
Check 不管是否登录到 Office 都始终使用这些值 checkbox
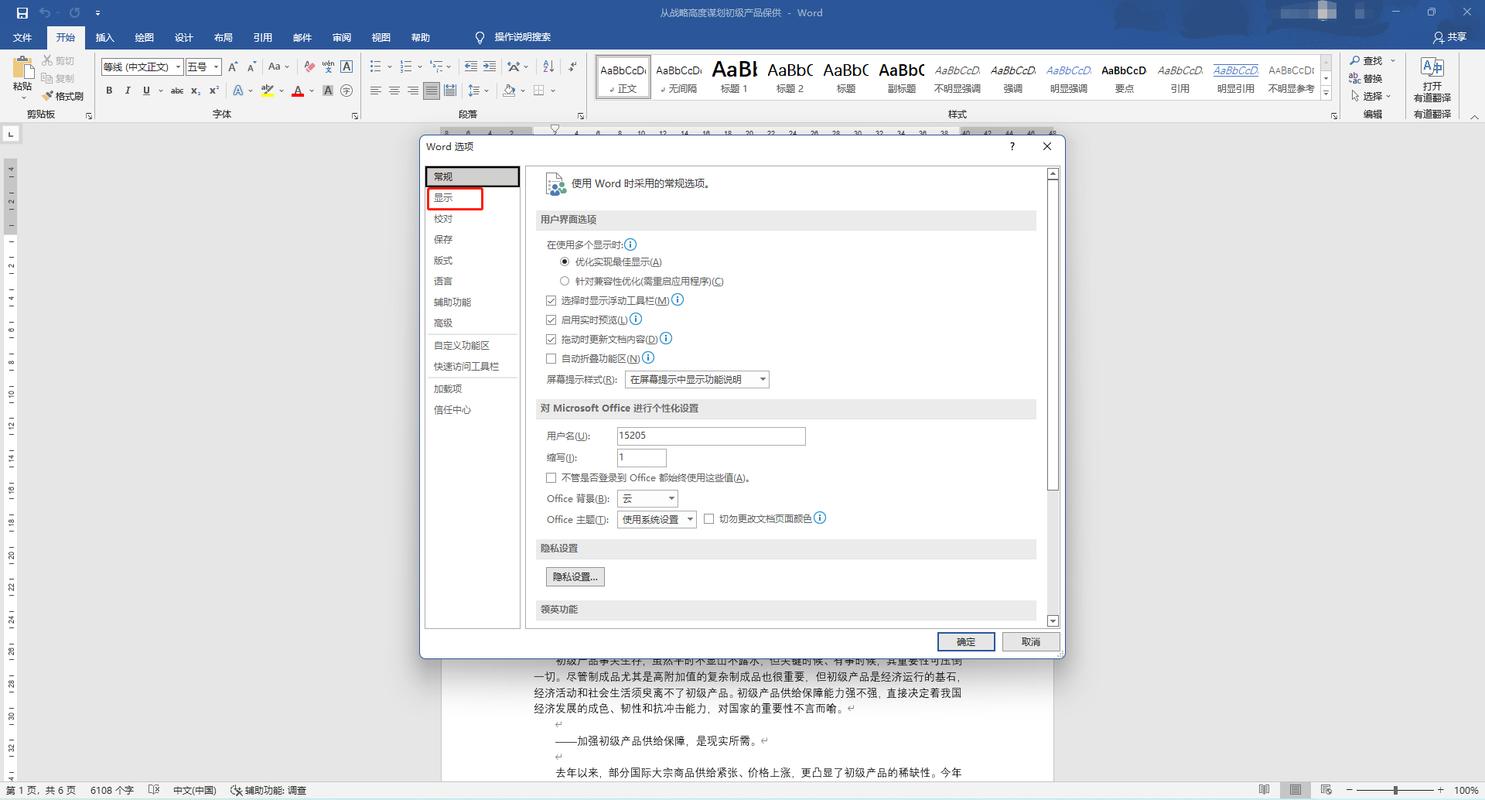click(551, 478)
